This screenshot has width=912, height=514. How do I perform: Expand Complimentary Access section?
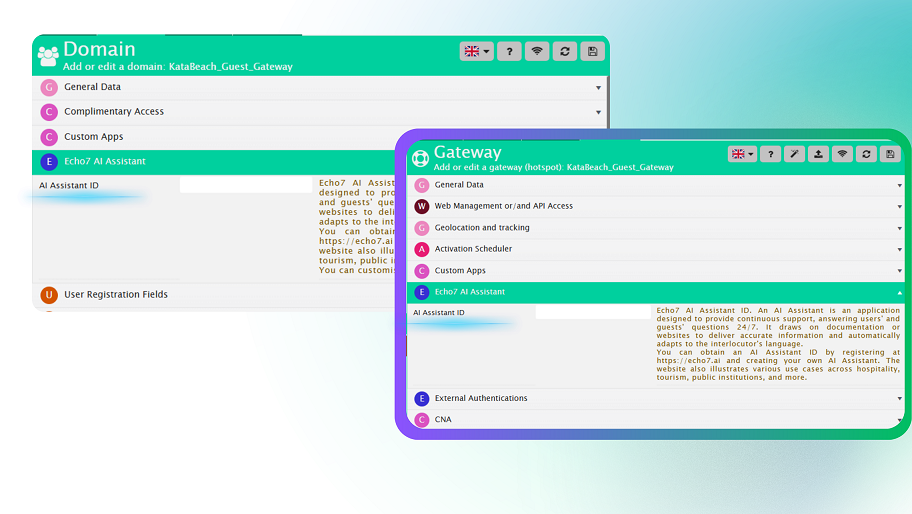click(320, 112)
